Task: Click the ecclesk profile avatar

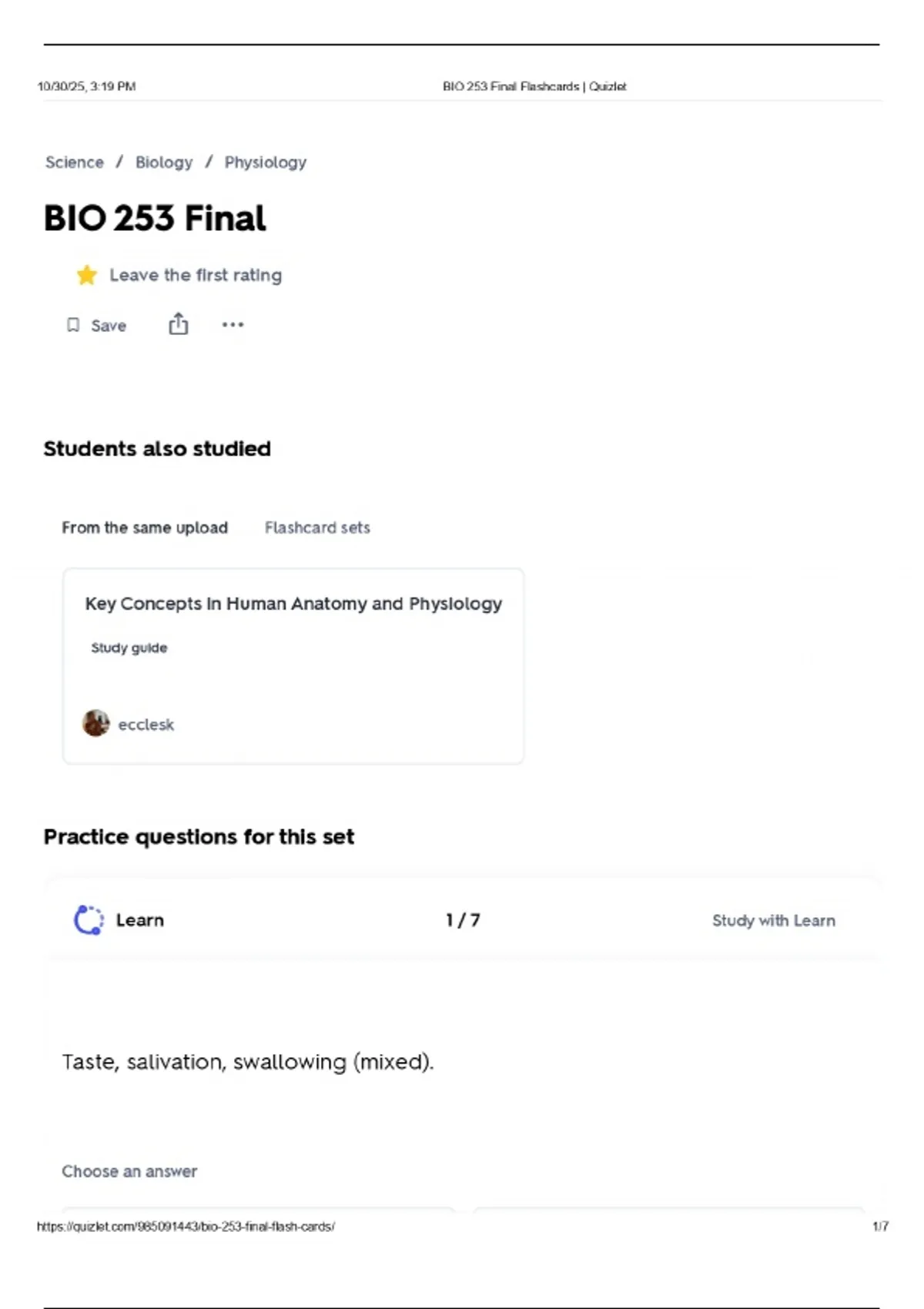Action: (x=95, y=723)
